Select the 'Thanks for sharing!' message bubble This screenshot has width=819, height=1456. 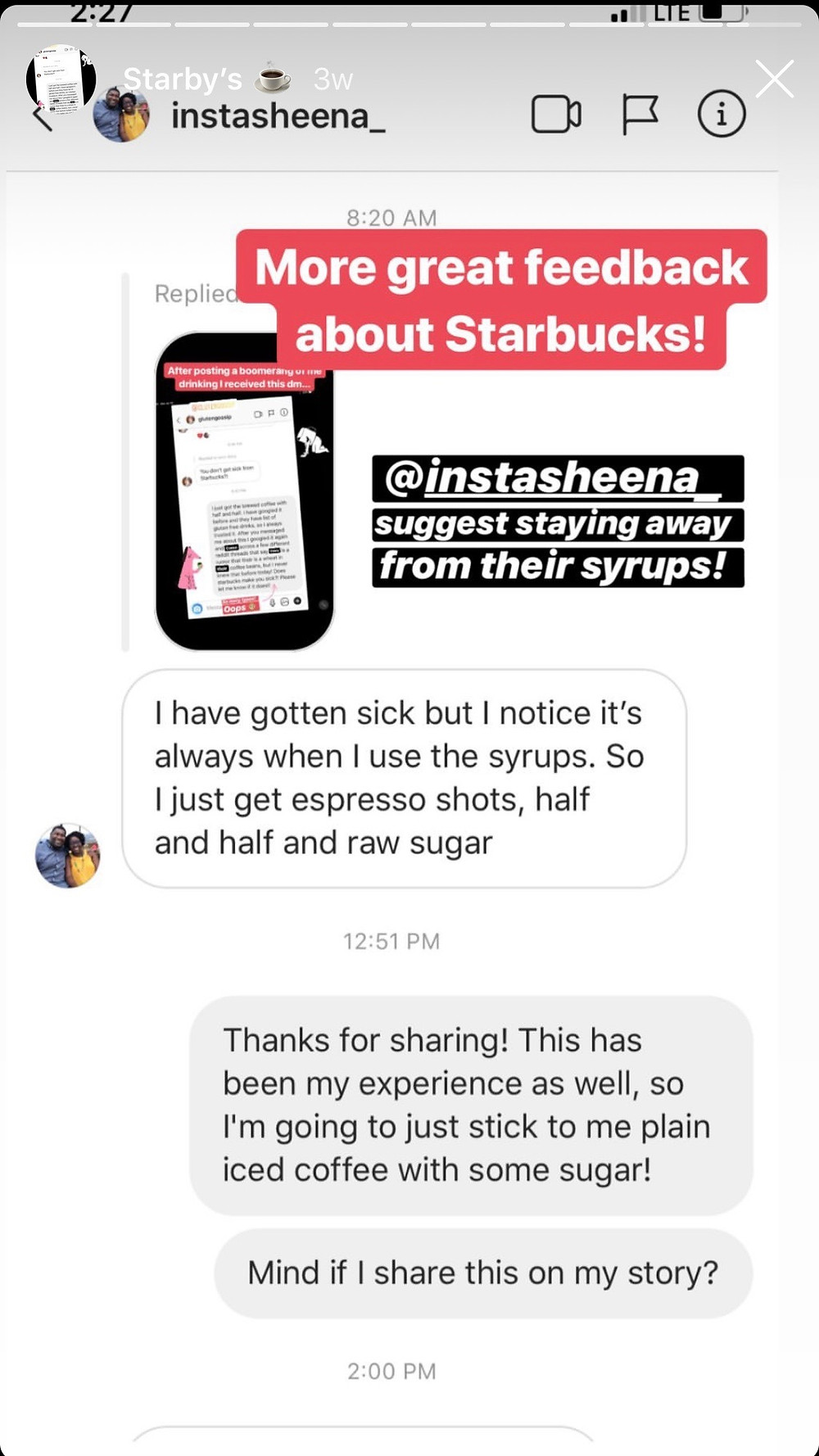pyautogui.click(x=471, y=1106)
